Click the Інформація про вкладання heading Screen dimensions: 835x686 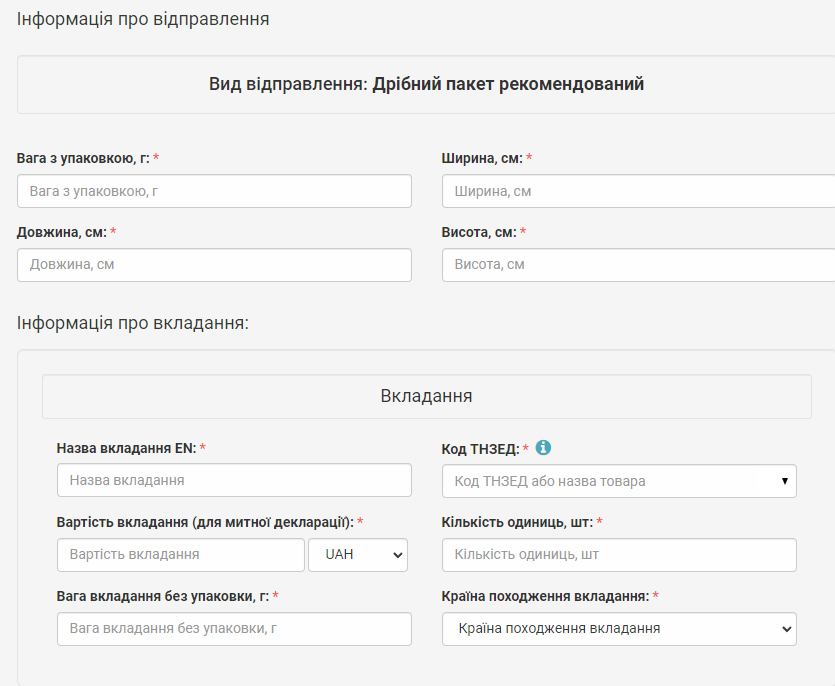(133, 323)
